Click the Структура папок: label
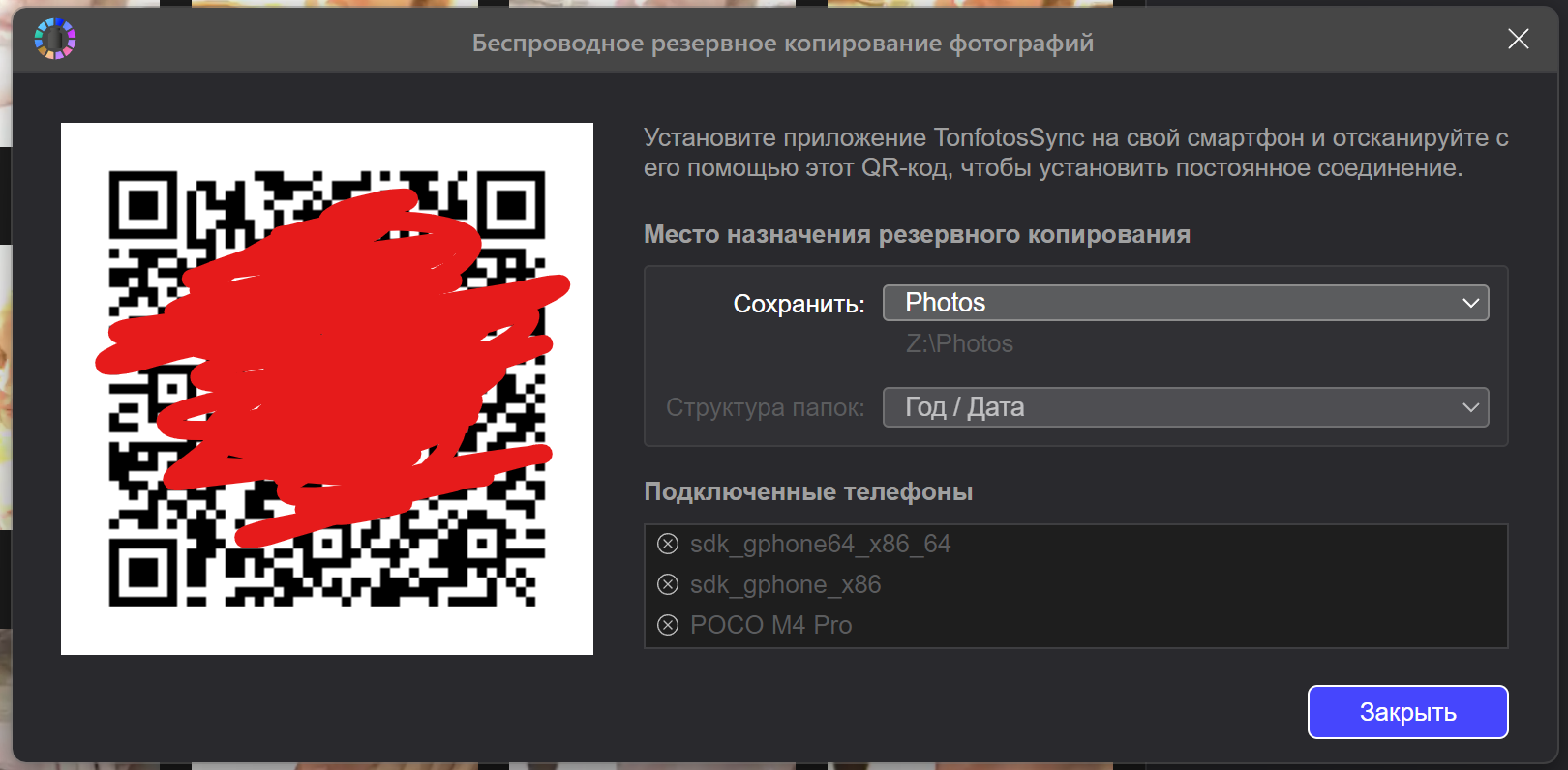The image size is (1568, 770). (x=765, y=407)
